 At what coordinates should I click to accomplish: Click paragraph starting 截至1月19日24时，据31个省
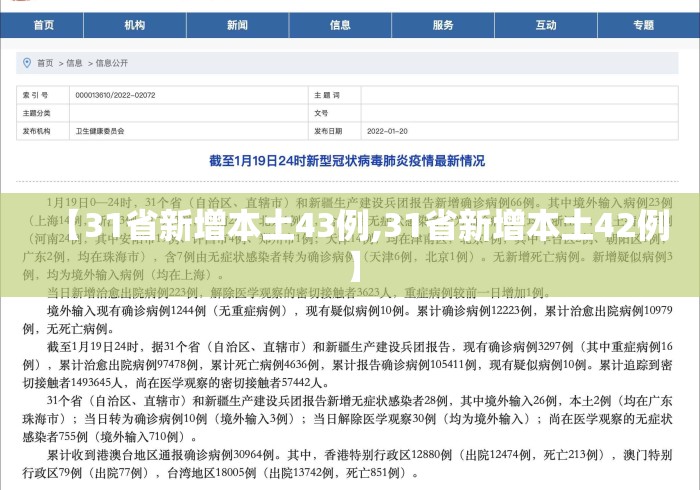(347, 365)
